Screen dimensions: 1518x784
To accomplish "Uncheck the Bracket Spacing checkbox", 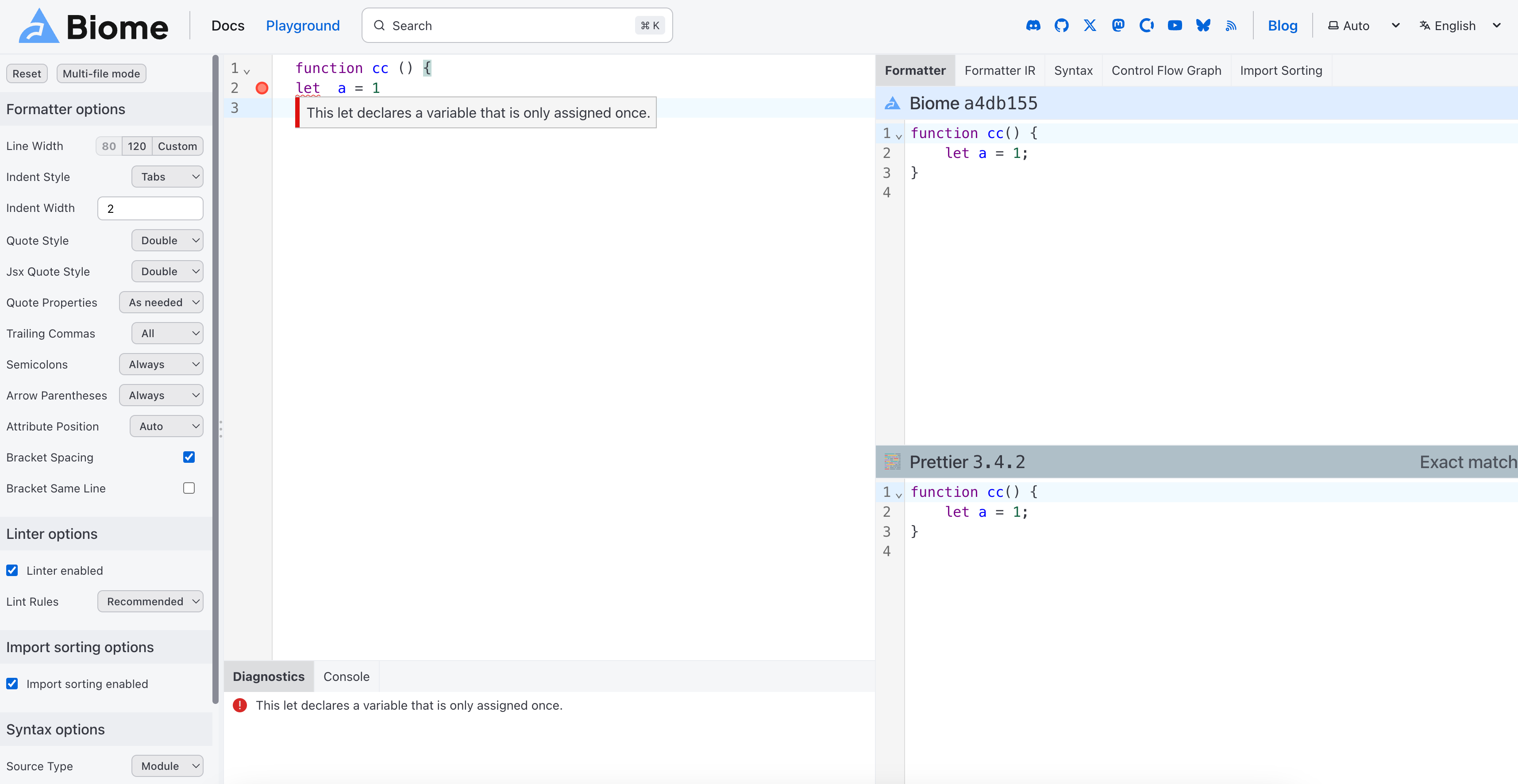I will pos(189,457).
